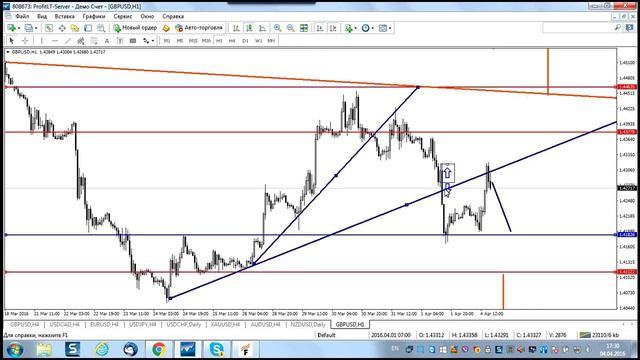
Task: Switch timeframe to W1
Action: coord(258,40)
